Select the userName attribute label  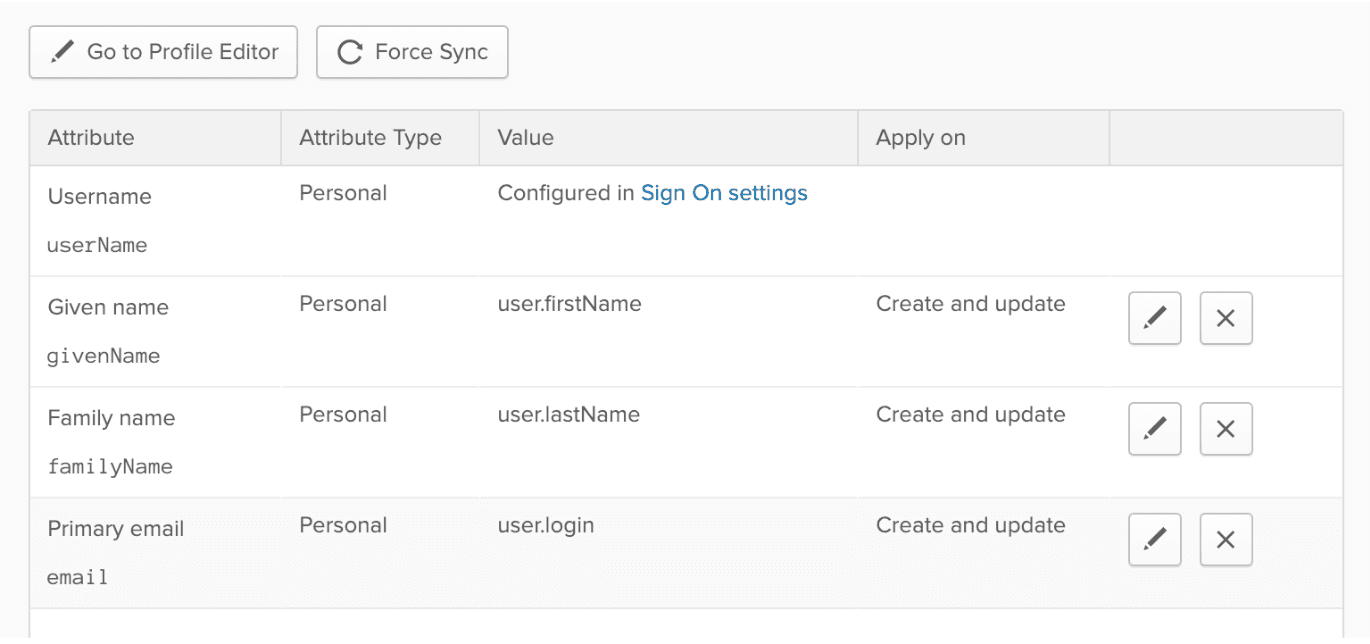point(98,245)
